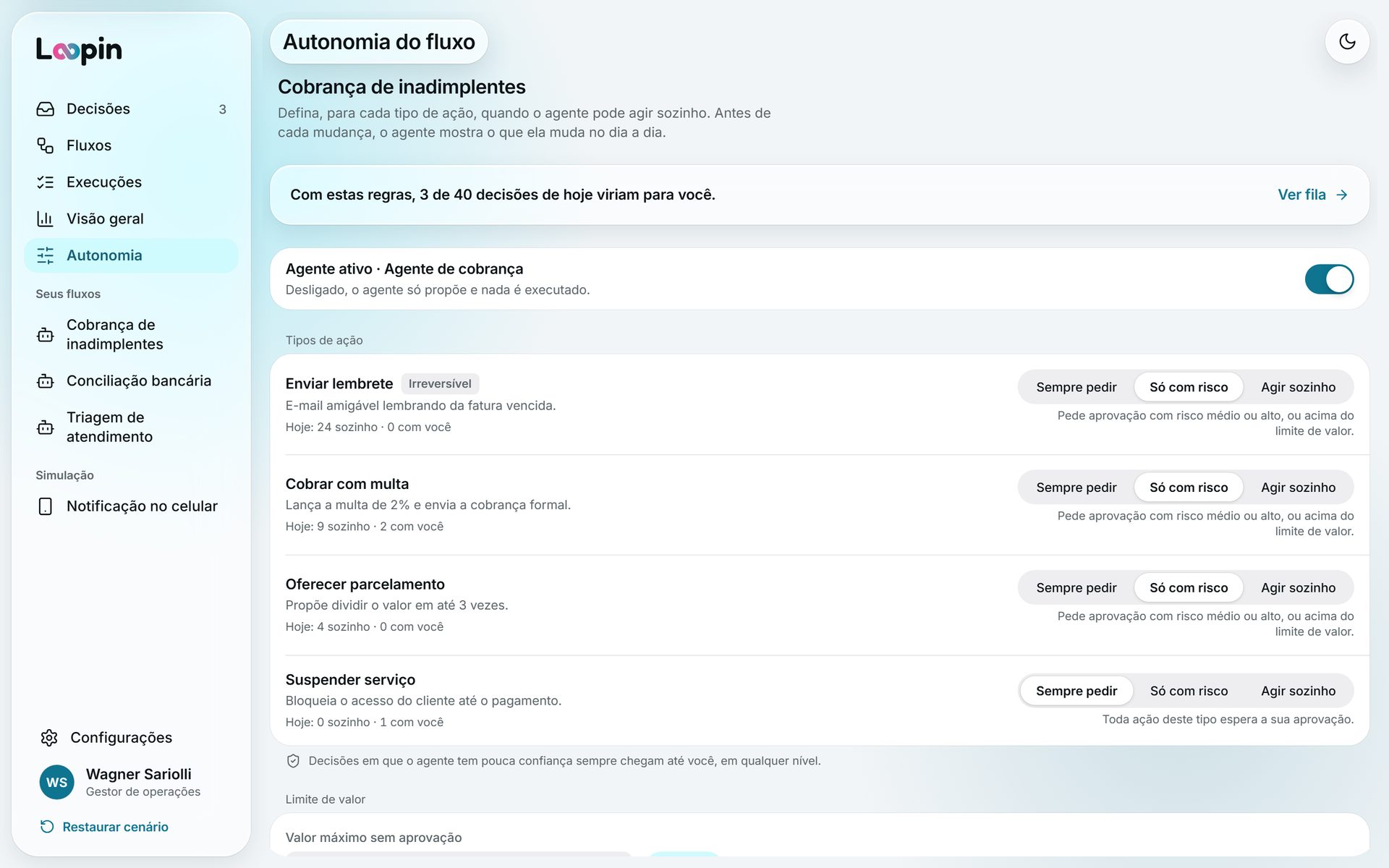This screenshot has width=1389, height=868.
Task: Click robot icon for Conciliação bancária
Action: [x=46, y=381]
